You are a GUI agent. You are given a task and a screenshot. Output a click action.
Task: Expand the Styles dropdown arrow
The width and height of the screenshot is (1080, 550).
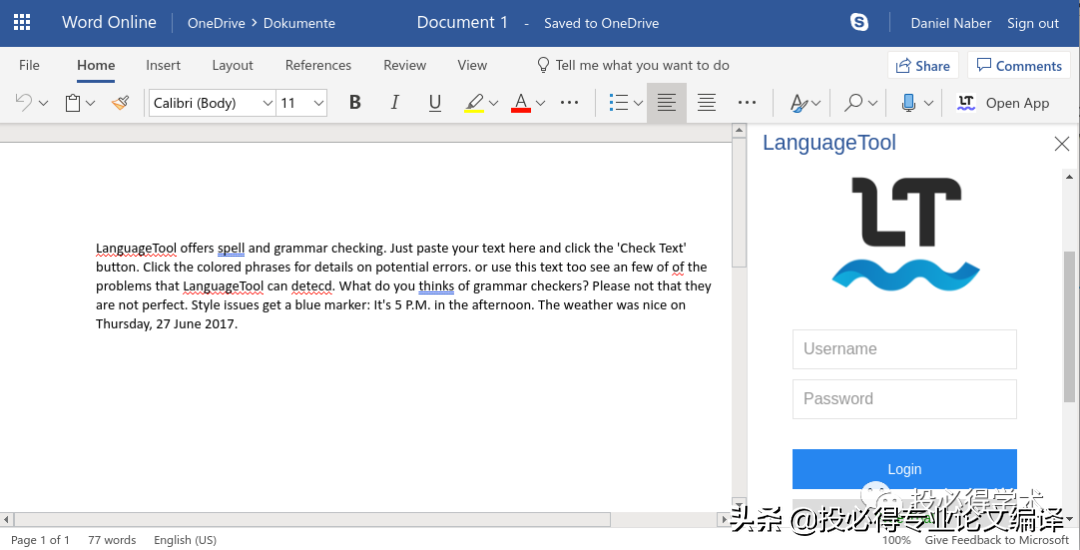(x=816, y=104)
